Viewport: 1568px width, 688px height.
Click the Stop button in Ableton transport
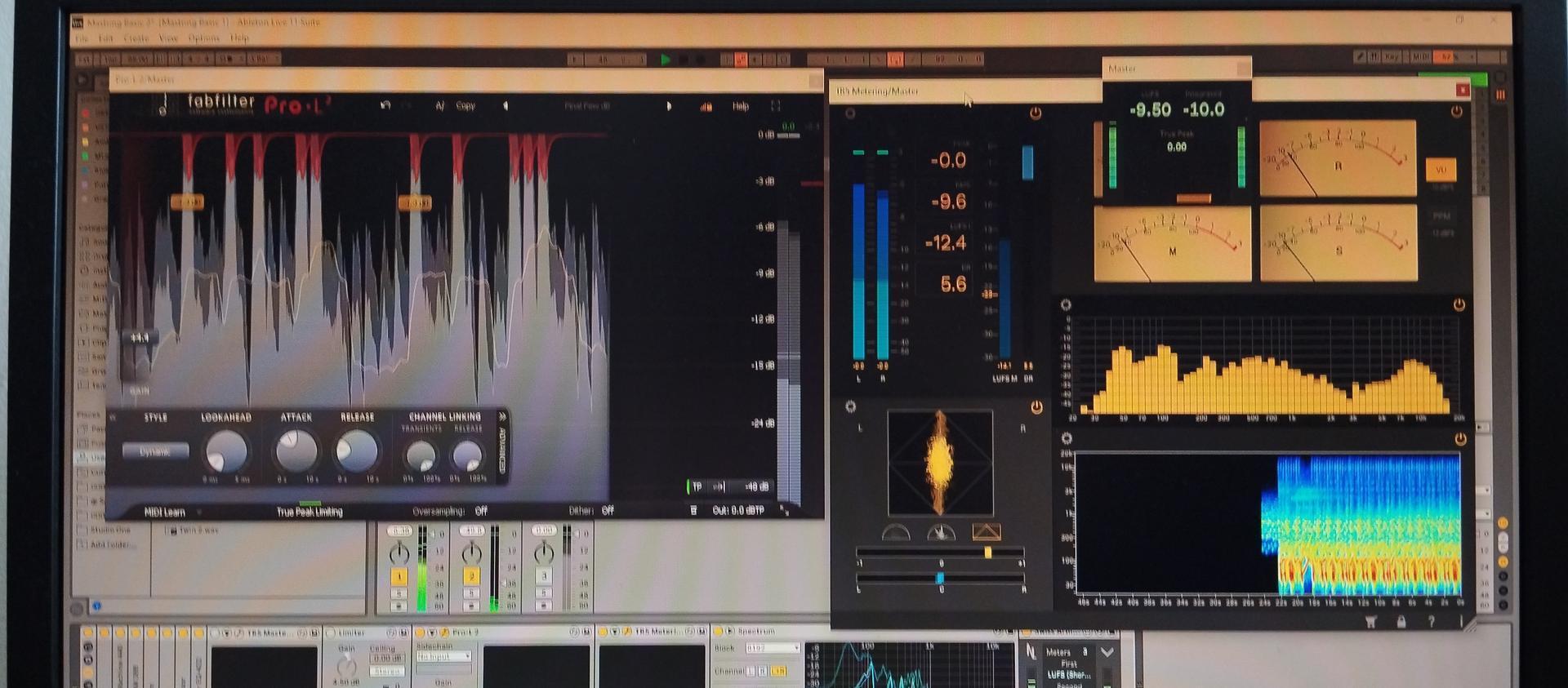pos(684,59)
